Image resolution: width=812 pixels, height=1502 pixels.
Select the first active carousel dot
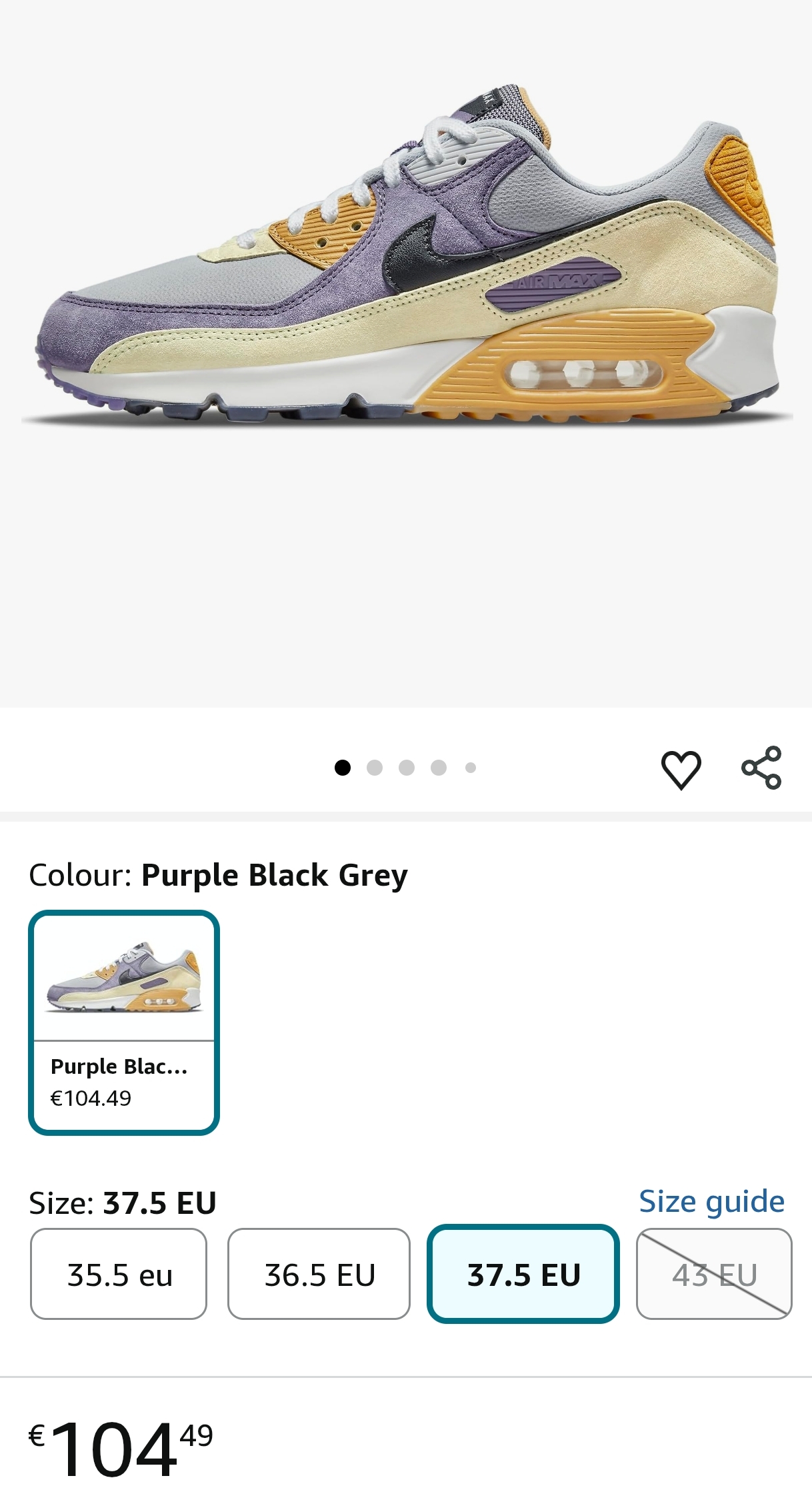[343, 768]
